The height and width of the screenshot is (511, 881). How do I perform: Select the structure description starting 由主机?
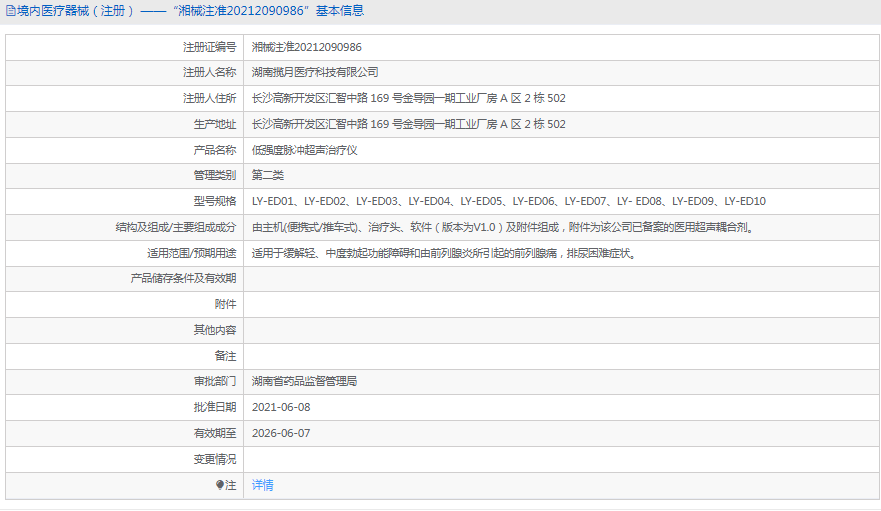pos(503,228)
